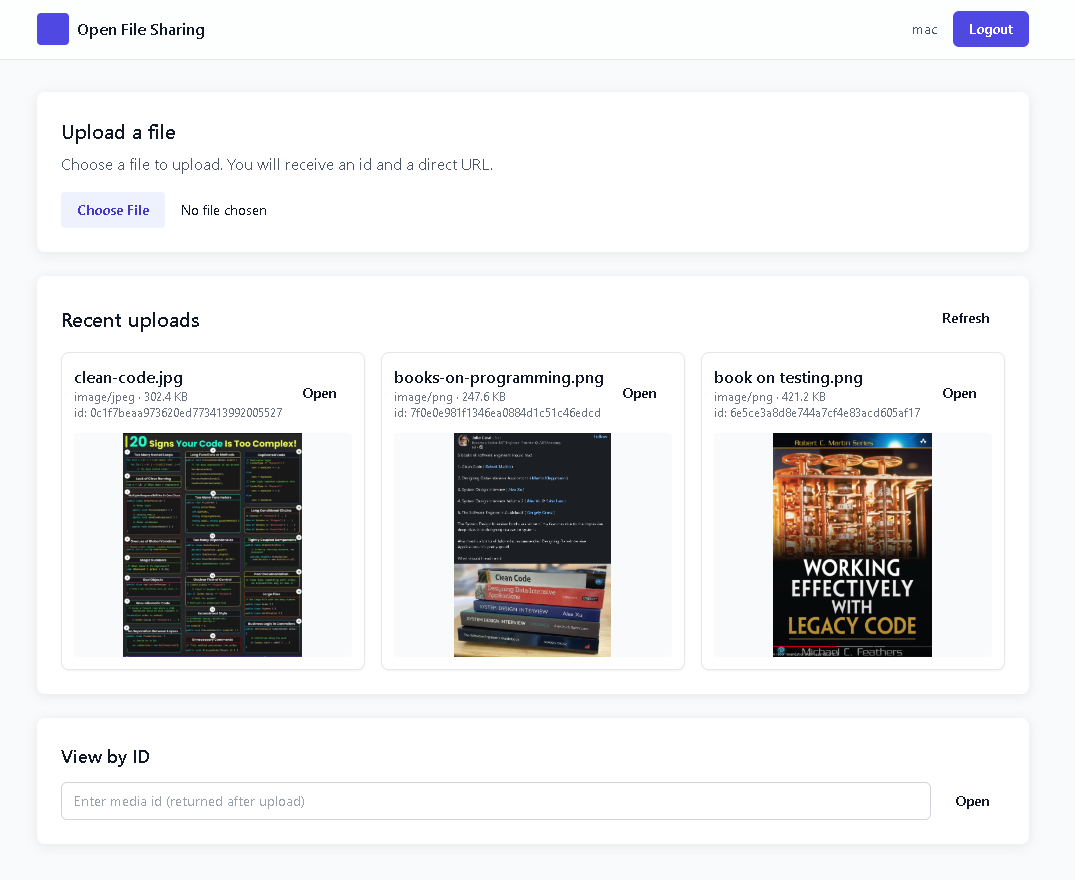Refresh the recent uploads list
Viewport: 1075px width, 880px height.
(x=965, y=318)
